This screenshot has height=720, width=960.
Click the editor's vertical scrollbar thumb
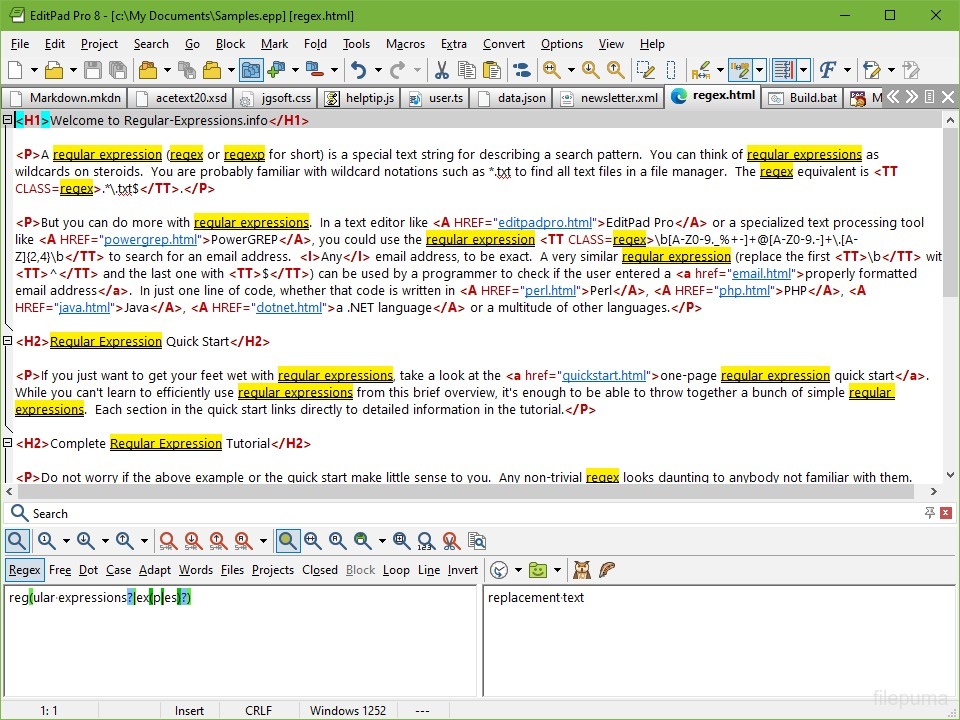[950, 210]
